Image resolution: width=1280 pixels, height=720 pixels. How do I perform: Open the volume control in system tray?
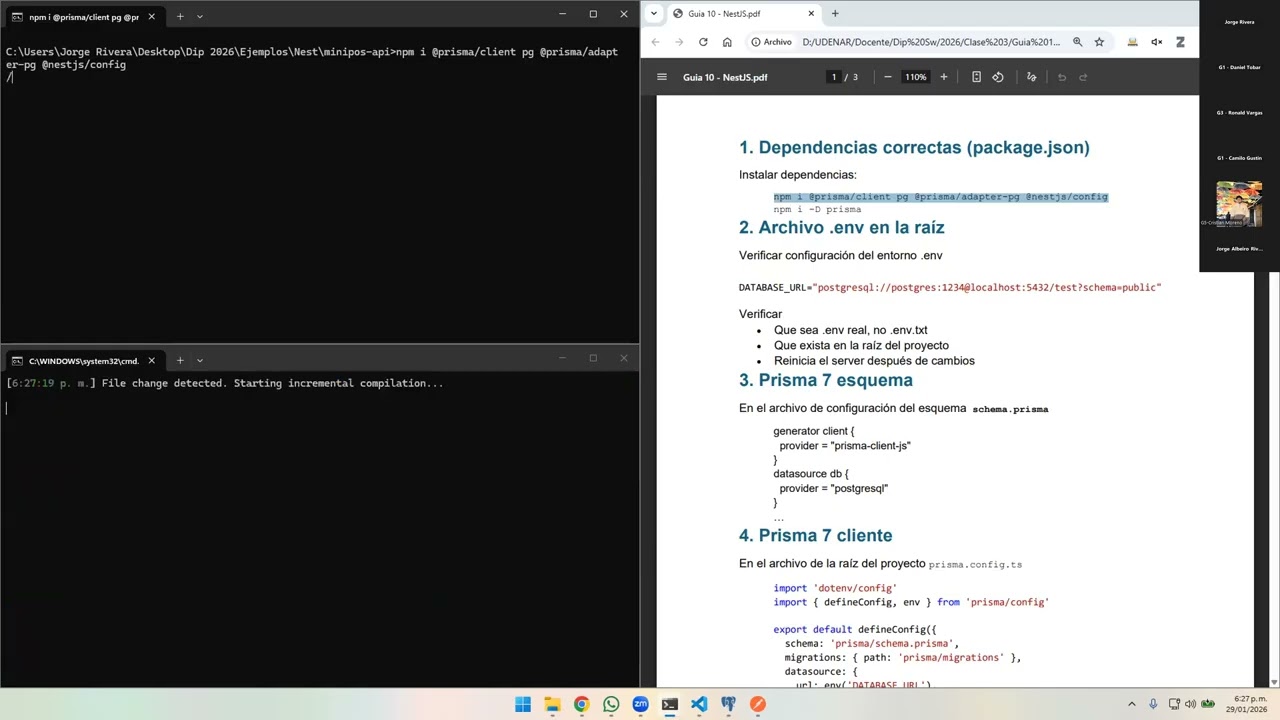tap(1190, 704)
